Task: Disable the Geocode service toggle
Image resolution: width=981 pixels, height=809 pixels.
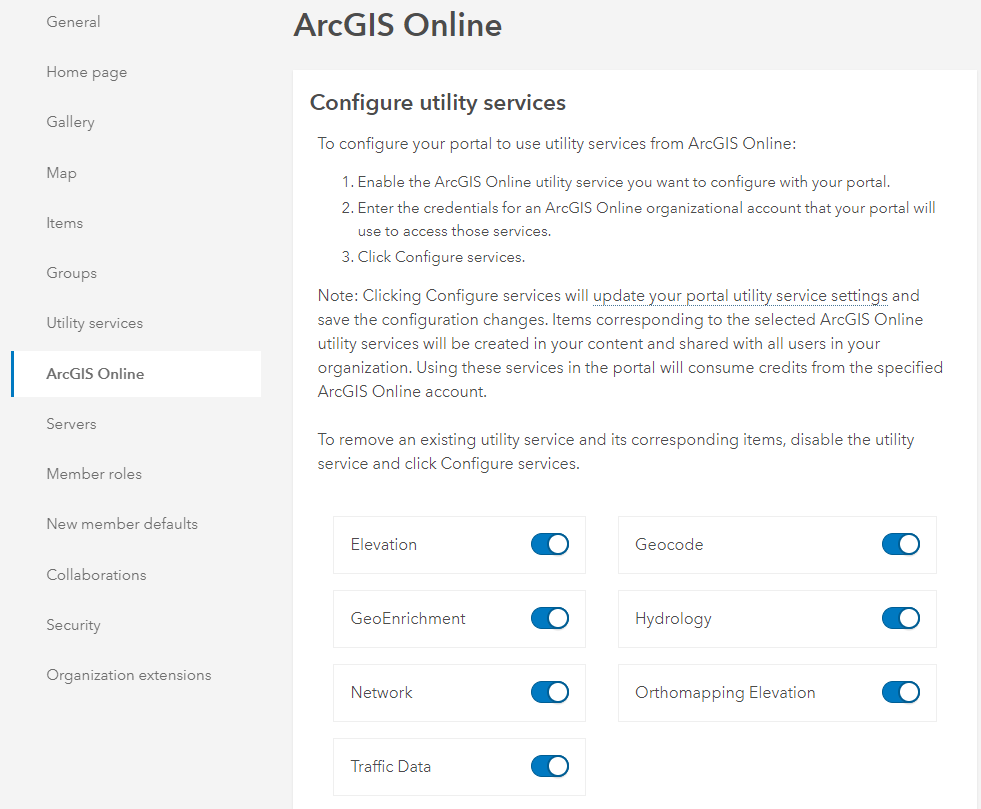Action: 900,544
